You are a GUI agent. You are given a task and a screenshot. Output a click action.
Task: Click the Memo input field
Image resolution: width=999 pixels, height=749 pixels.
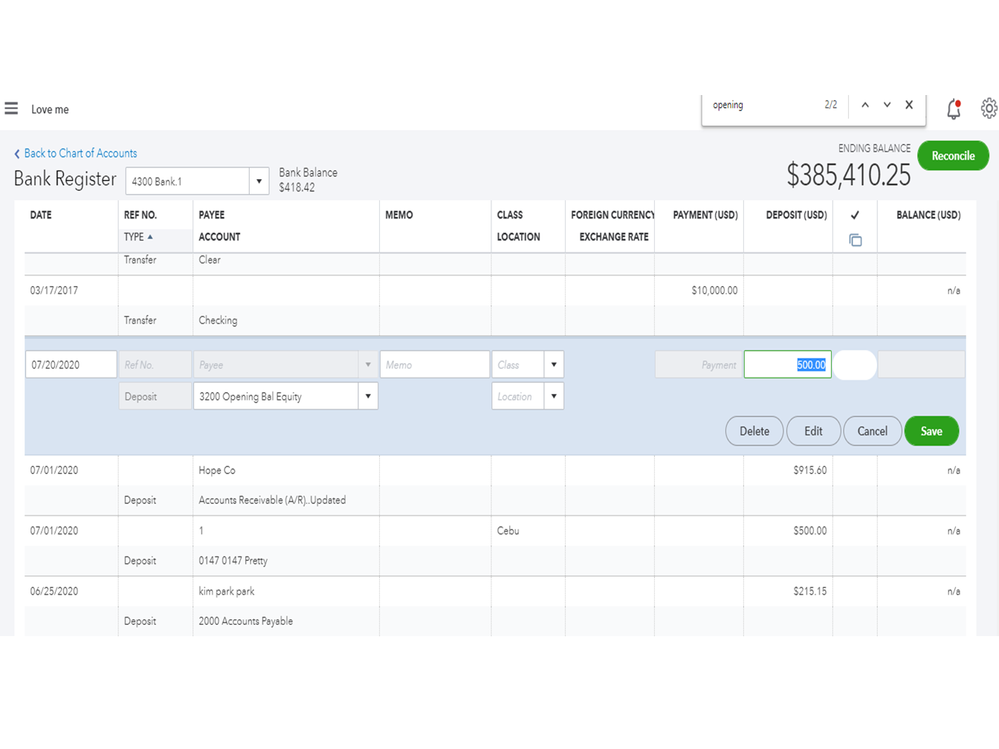[x=434, y=365]
